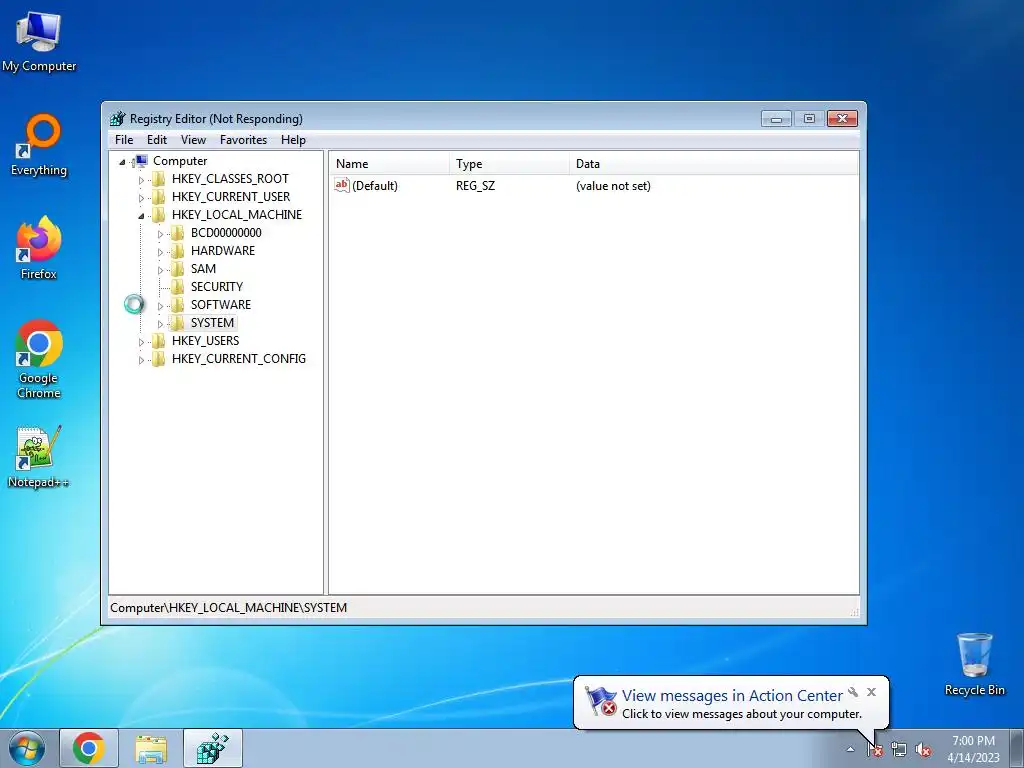Select HKEY_LOCAL_MACHINE label

[236, 215]
